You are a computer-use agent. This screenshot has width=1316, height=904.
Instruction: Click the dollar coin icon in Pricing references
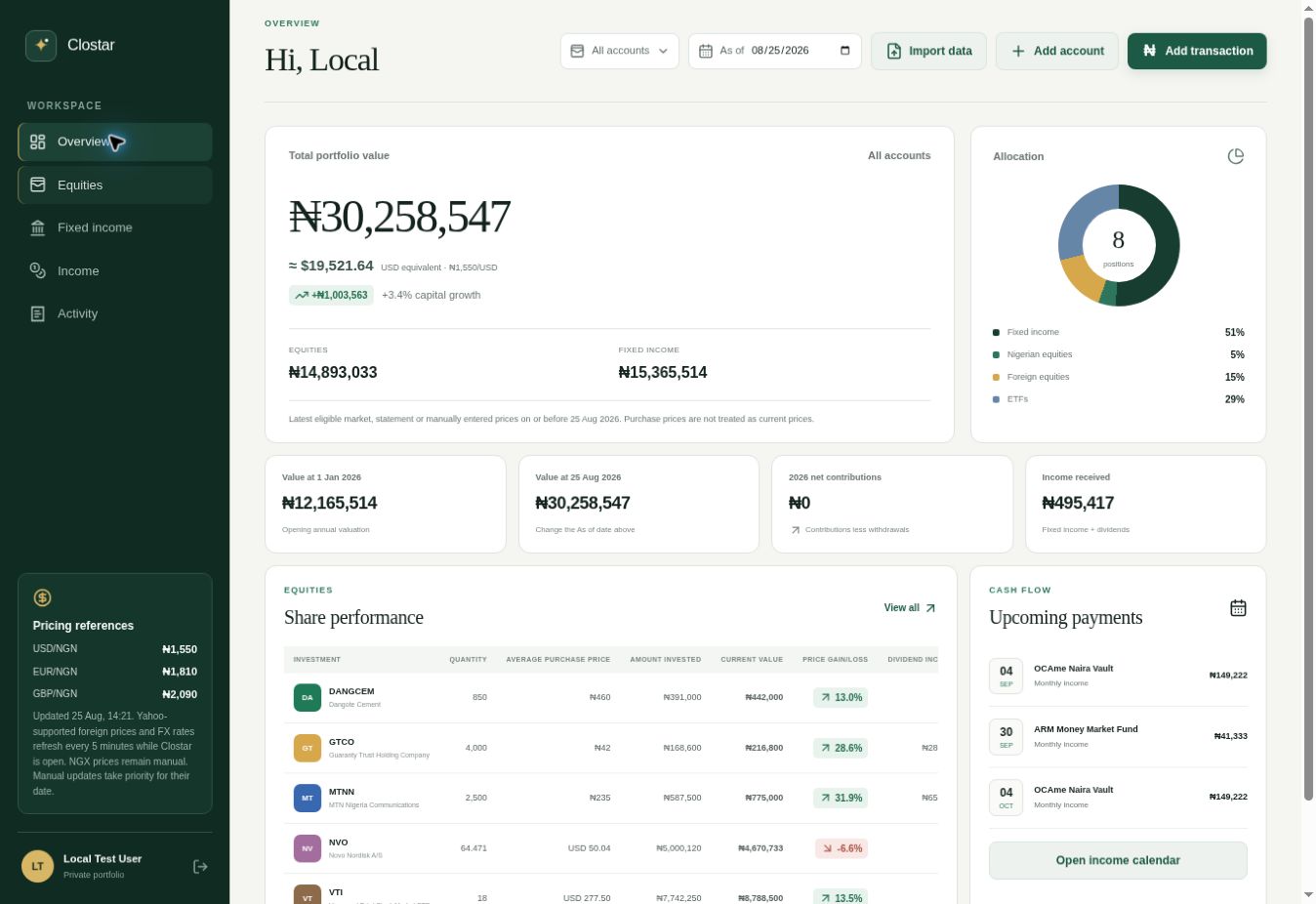point(42,597)
